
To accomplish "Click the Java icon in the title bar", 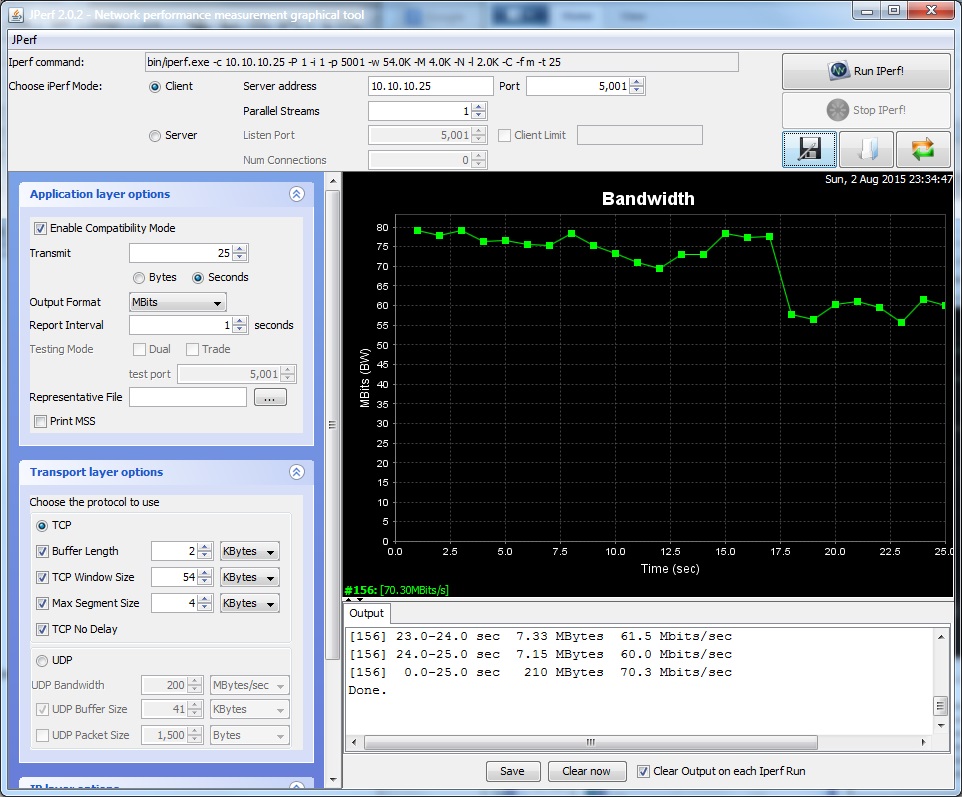I will point(16,13).
